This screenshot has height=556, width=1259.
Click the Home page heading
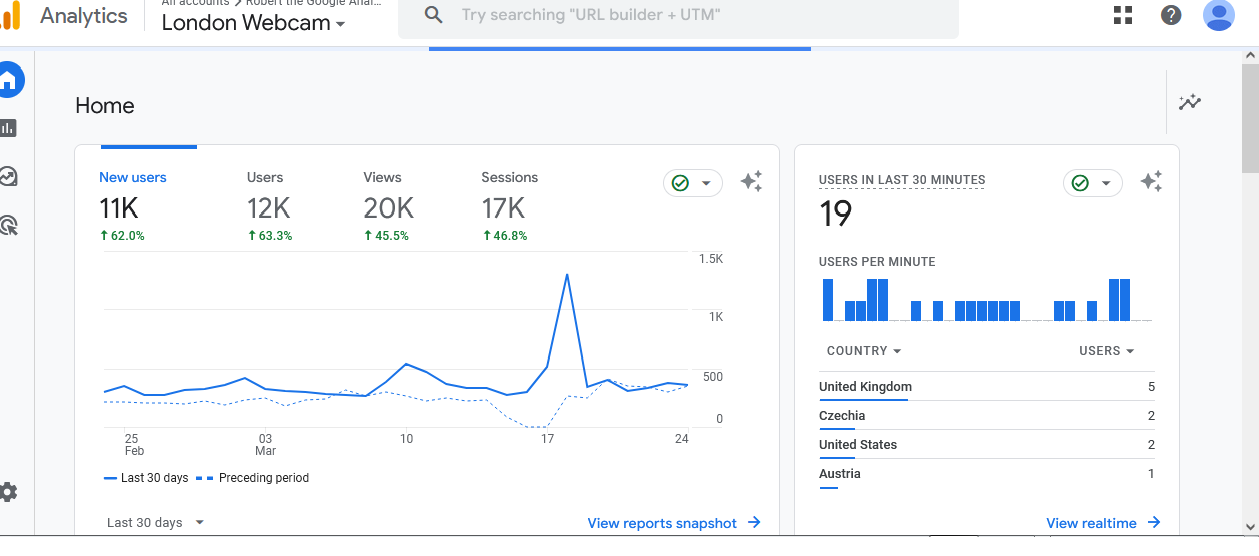point(105,106)
